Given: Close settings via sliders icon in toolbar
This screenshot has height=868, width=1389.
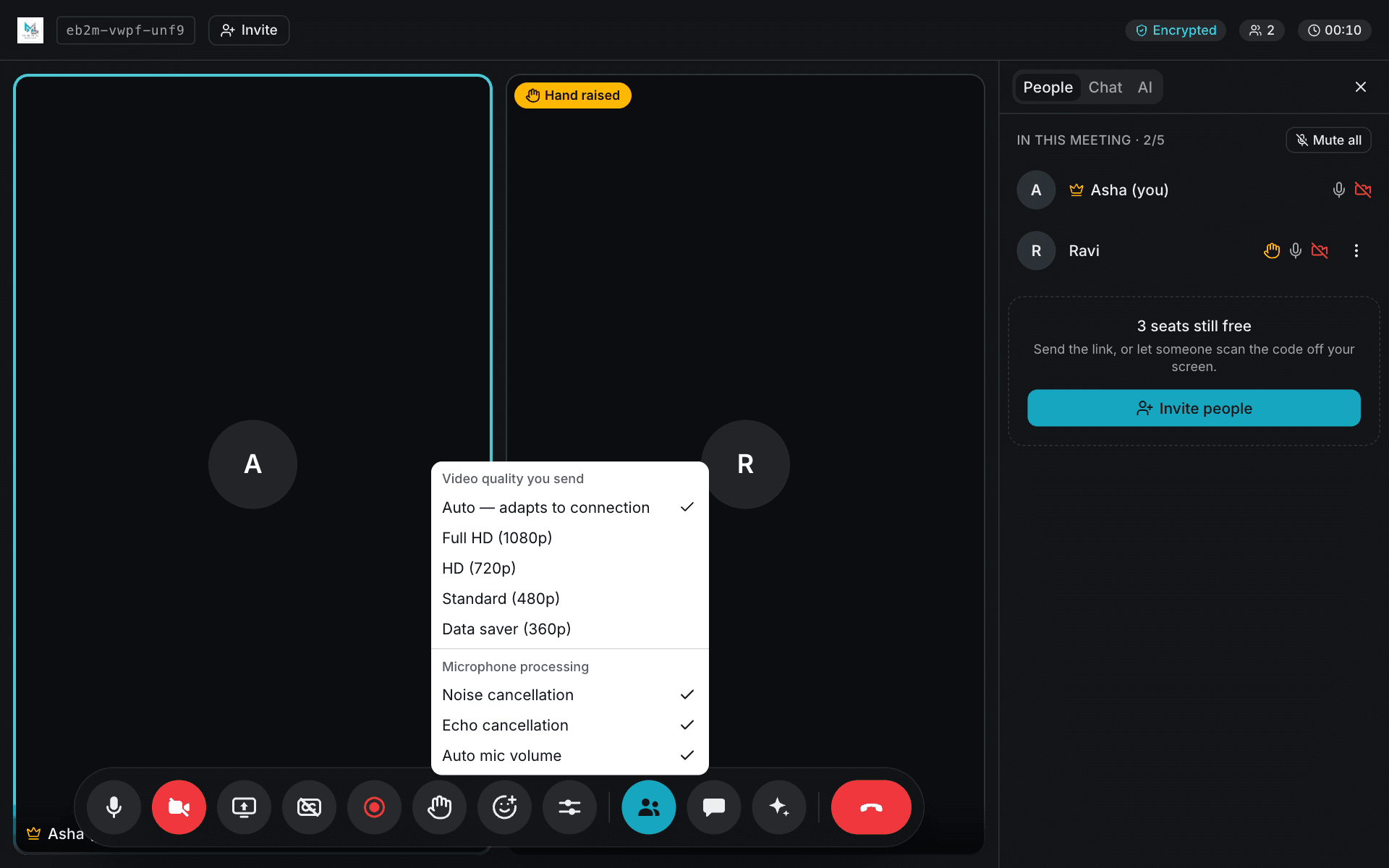Looking at the screenshot, I should click(x=569, y=807).
